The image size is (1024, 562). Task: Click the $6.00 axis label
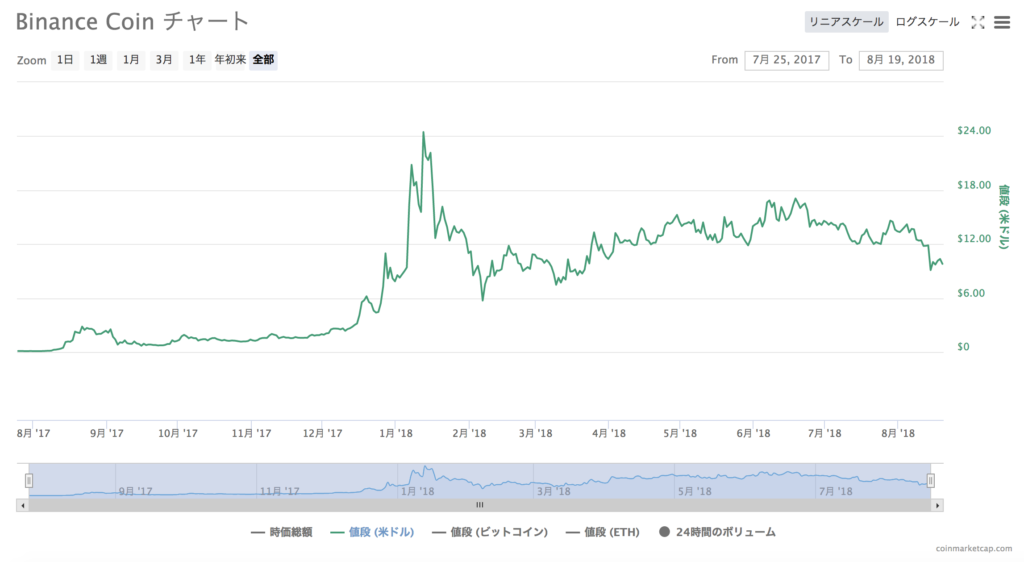coord(970,293)
